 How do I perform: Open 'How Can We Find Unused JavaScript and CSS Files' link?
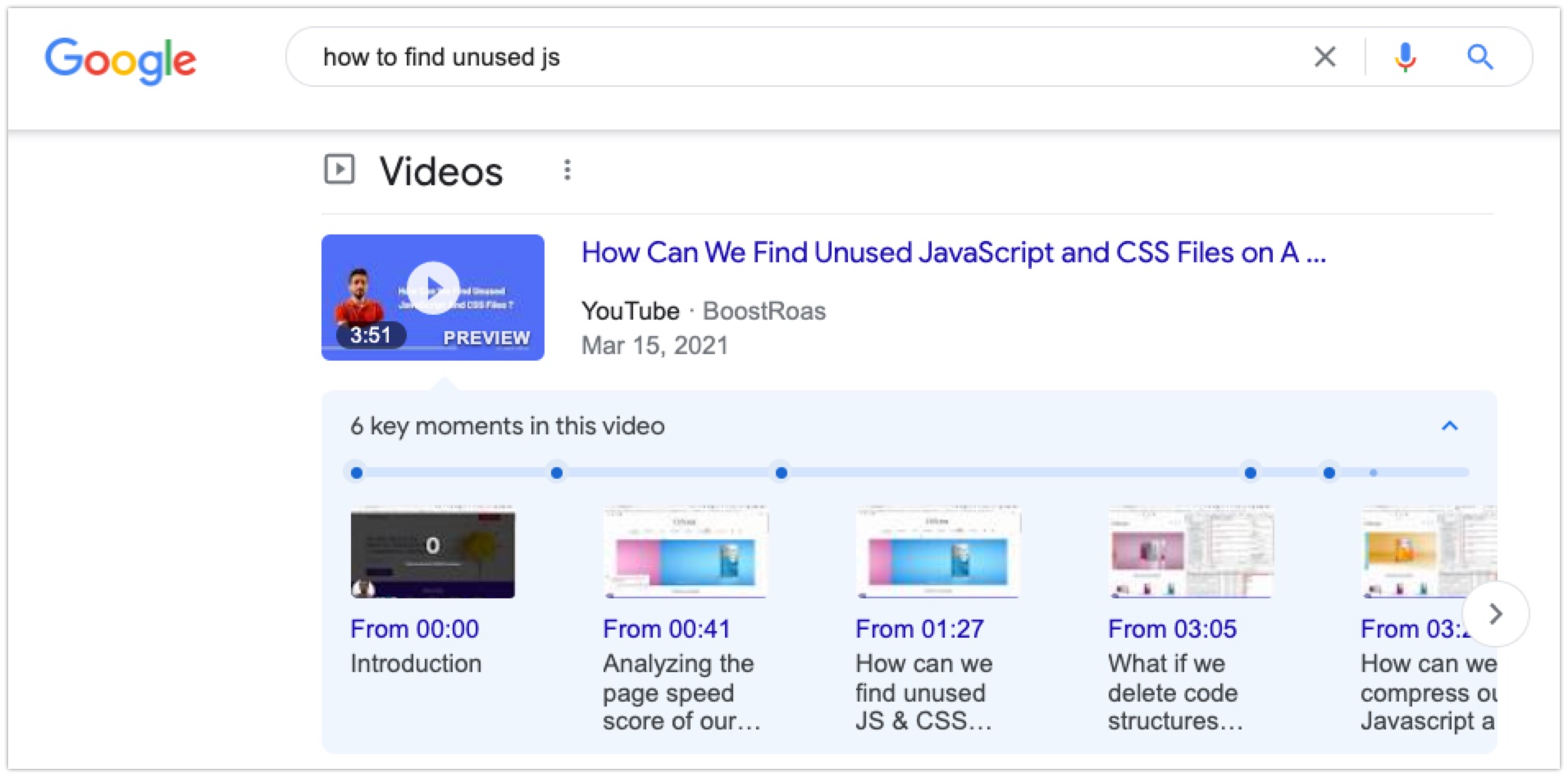click(x=953, y=252)
